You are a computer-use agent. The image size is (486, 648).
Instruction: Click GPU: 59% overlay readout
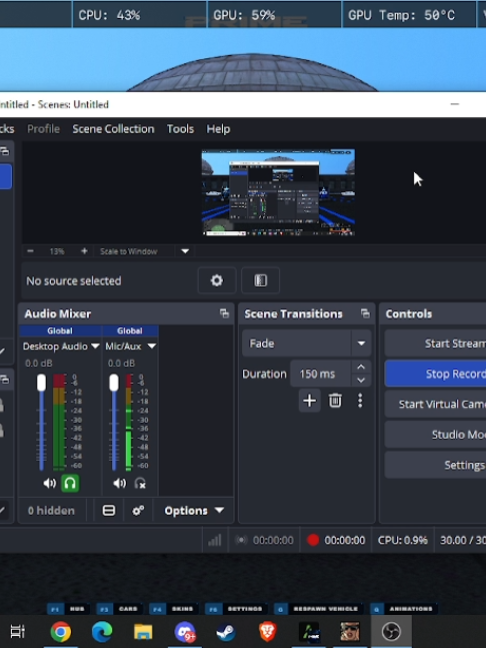(244, 15)
